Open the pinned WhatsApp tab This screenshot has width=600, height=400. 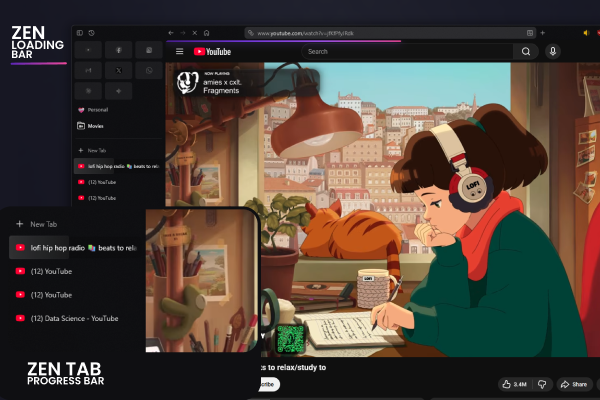[x=149, y=70]
